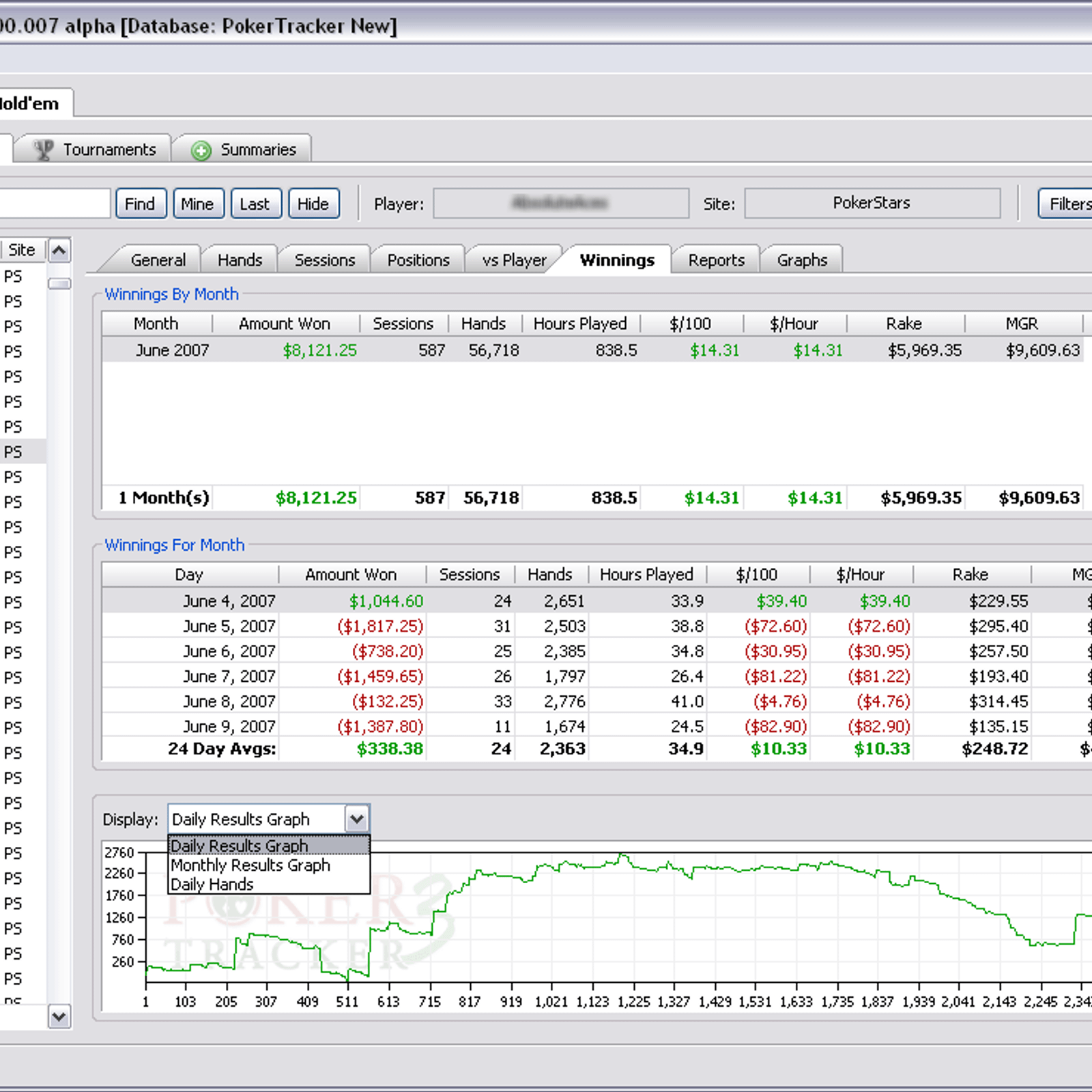Image resolution: width=1092 pixels, height=1092 pixels.
Task: Sort daily table by Day column header
Action: pos(190,574)
